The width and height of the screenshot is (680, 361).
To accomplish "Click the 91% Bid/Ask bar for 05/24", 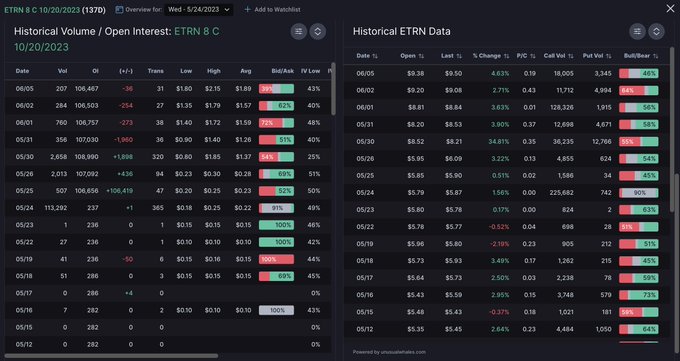I will click(276, 208).
